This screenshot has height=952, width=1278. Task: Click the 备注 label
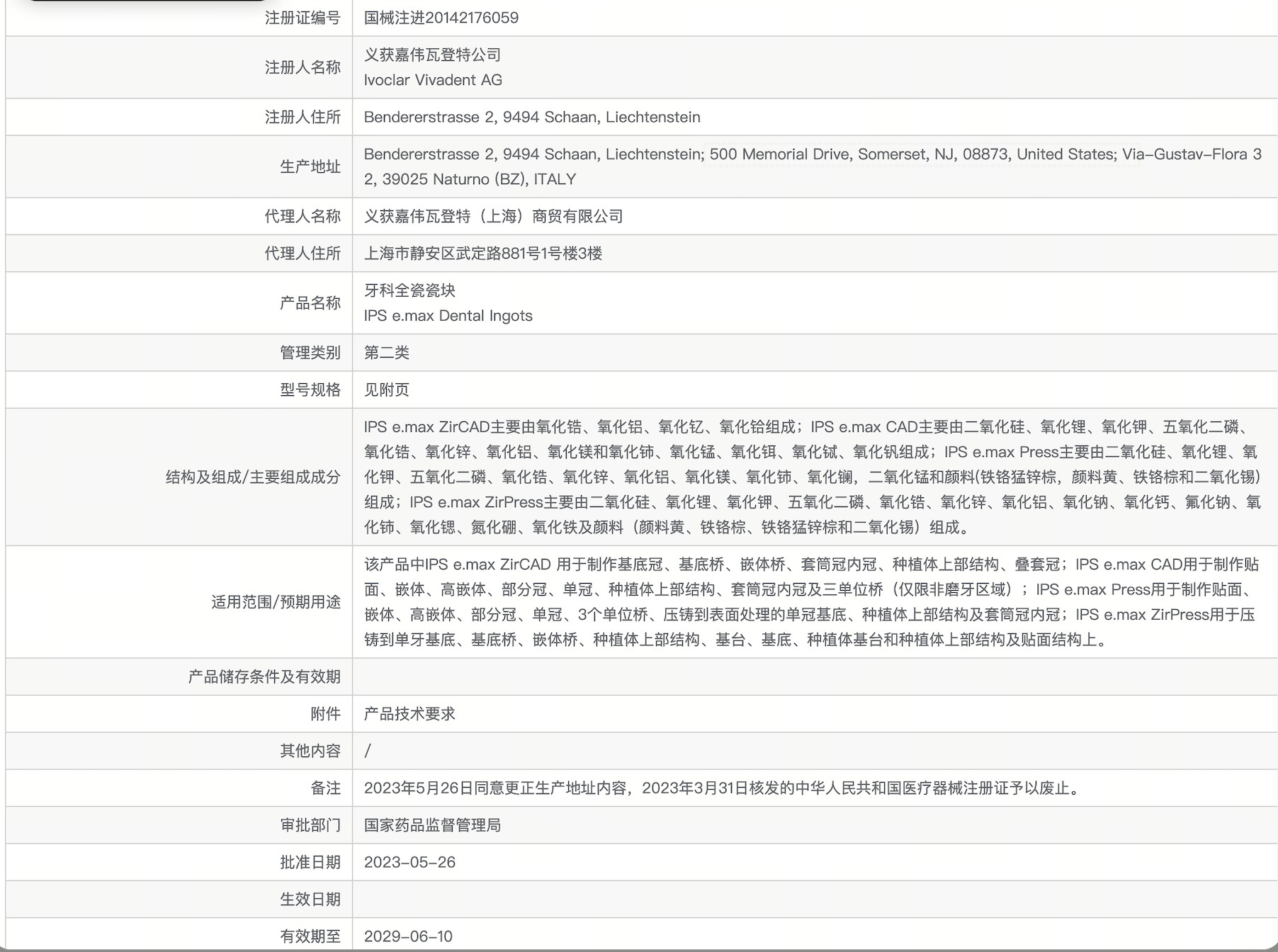coord(325,788)
